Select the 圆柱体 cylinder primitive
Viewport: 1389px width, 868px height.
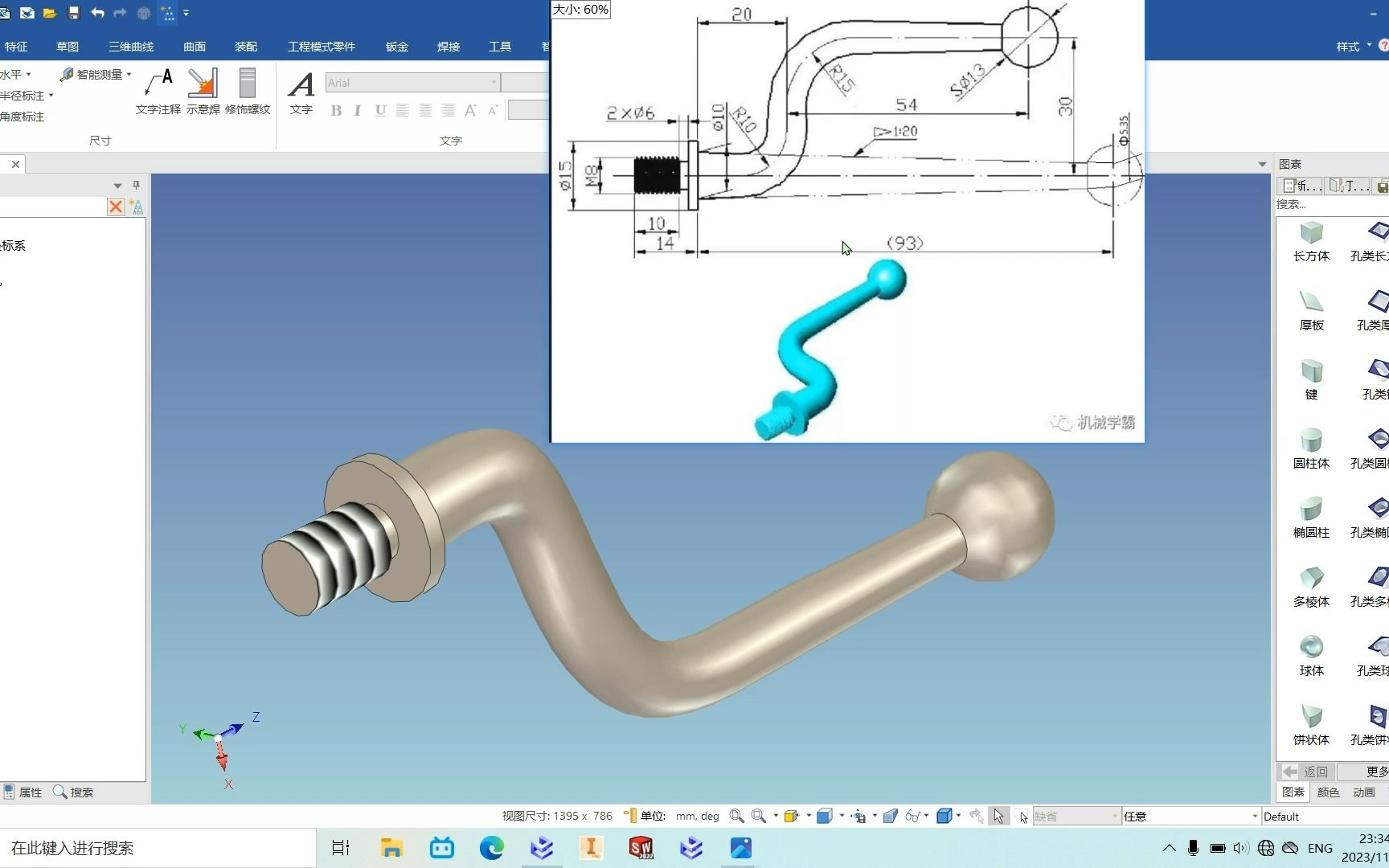[1311, 448]
